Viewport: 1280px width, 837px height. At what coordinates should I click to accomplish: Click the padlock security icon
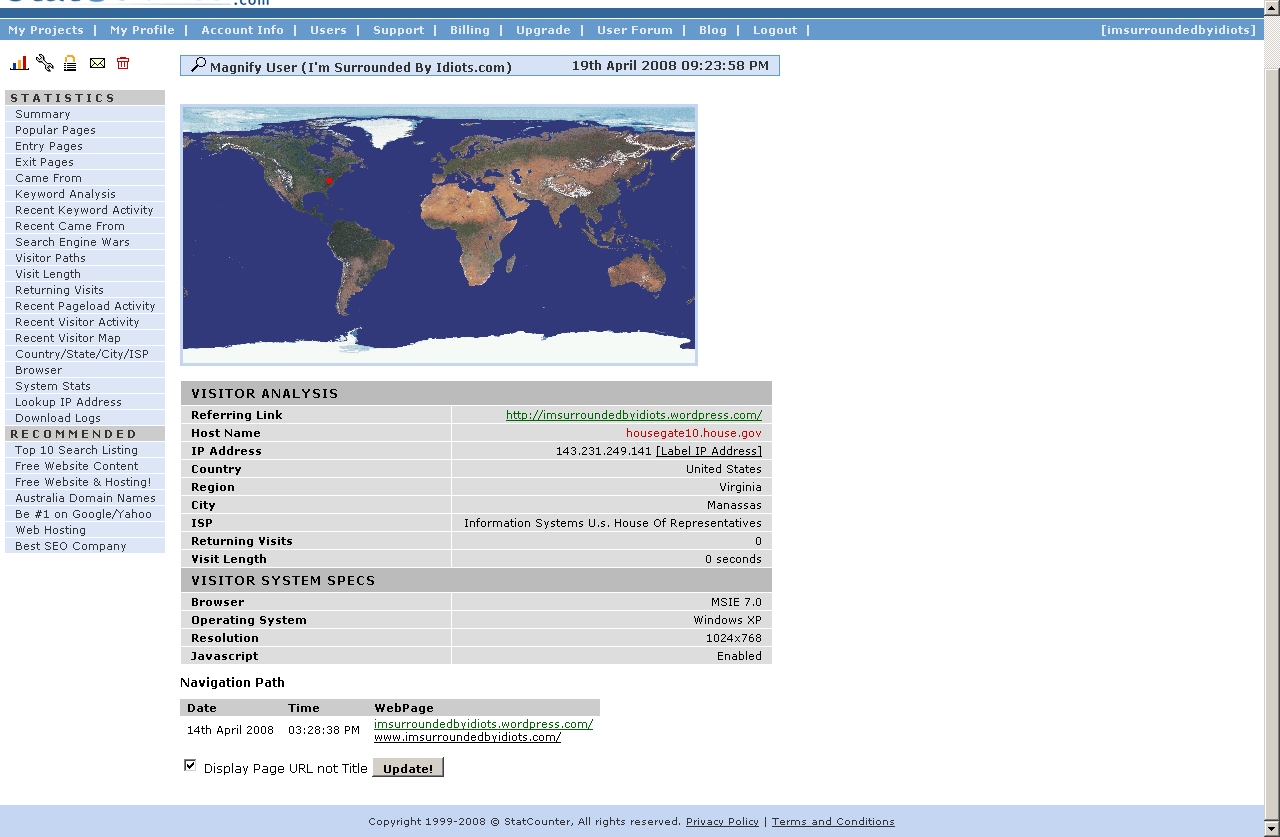pos(70,63)
